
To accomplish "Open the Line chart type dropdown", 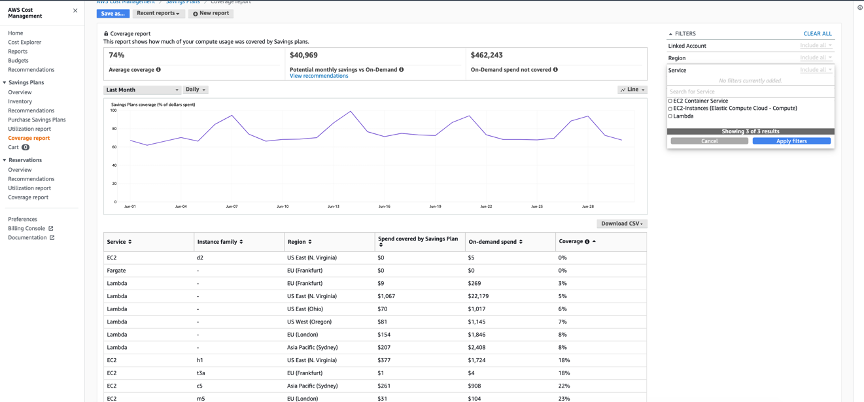I will pos(632,89).
